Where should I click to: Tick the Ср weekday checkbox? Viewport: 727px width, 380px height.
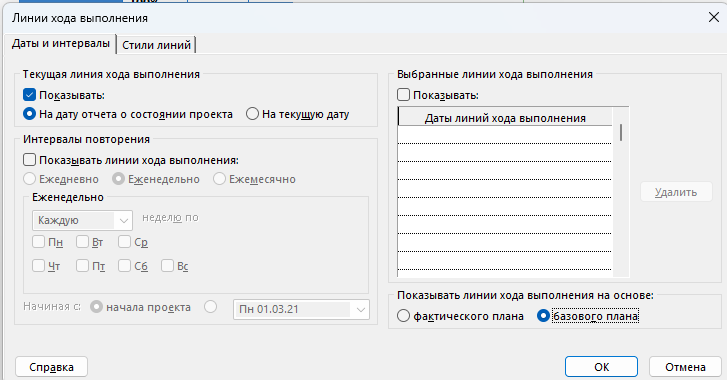pyautogui.click(x=124, y=242)
